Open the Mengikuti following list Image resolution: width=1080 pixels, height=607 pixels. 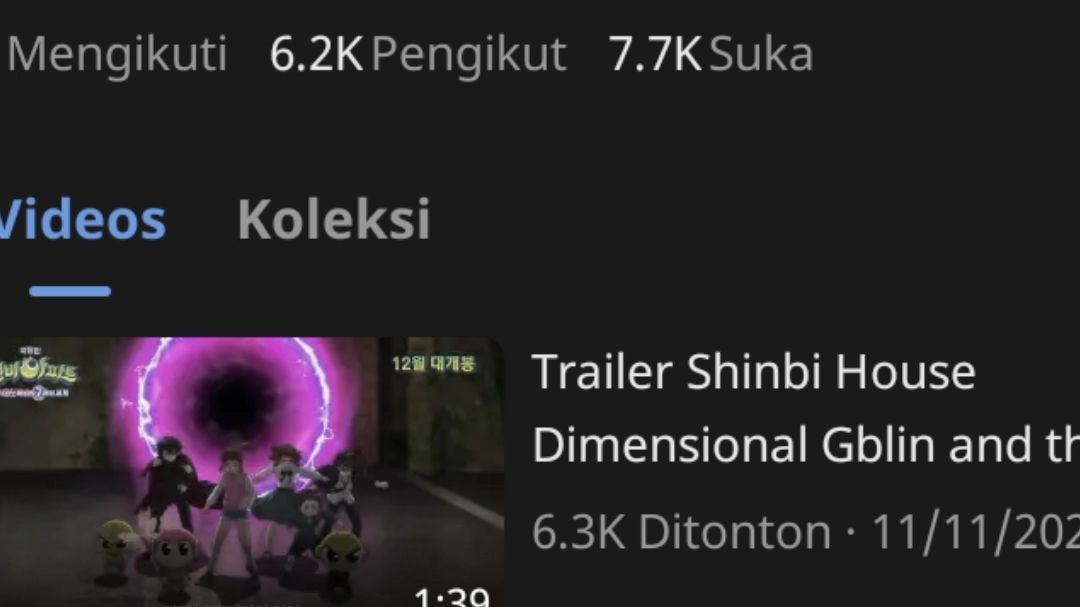pyautogui.click(x=117, y=55)
